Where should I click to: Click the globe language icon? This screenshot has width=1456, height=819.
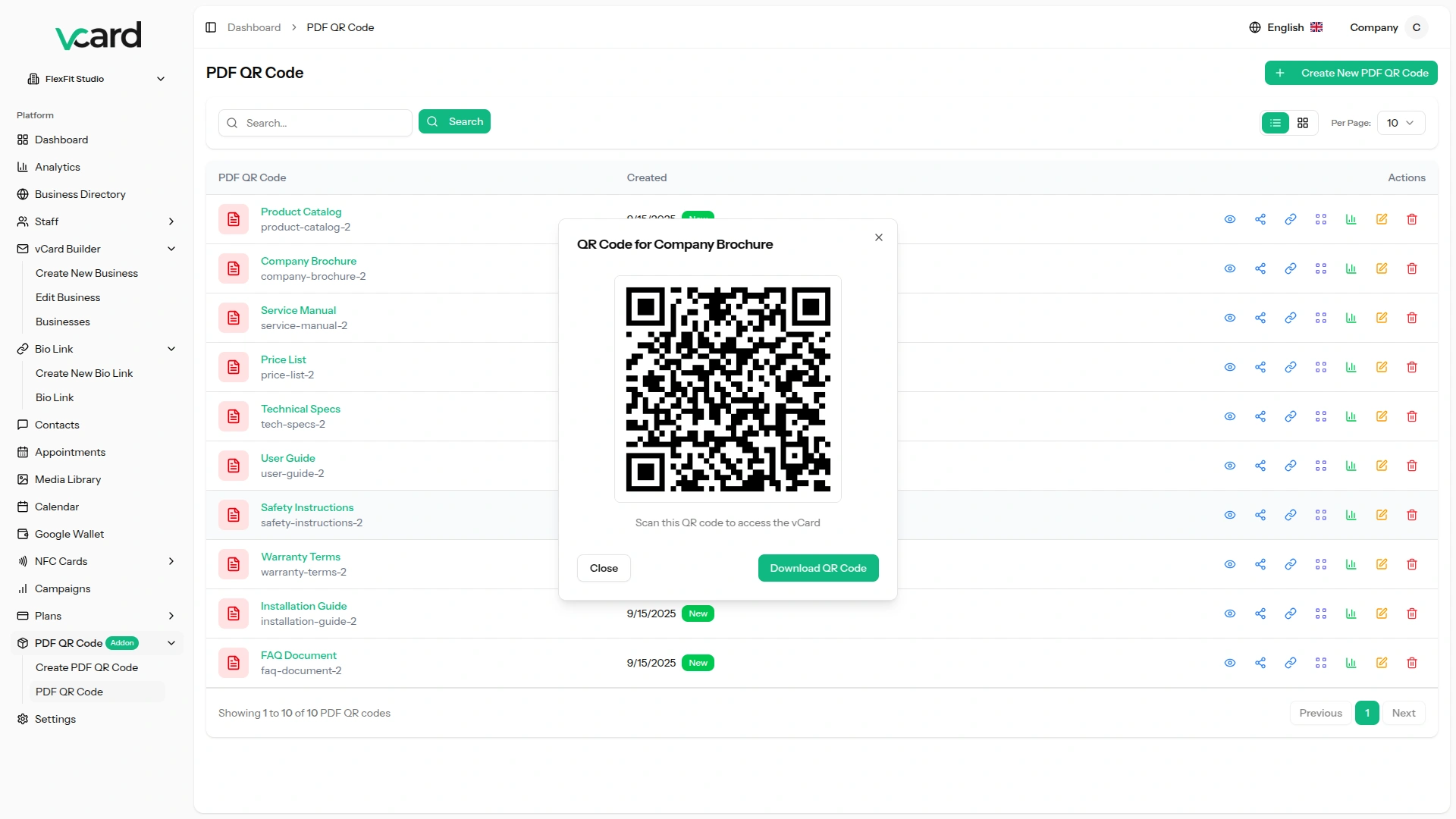(x=1255, y=27)
